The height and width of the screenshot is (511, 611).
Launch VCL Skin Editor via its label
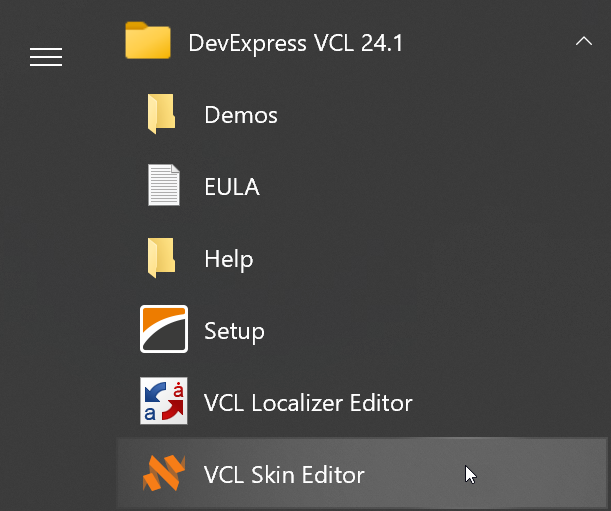click(x=284, y=475)
